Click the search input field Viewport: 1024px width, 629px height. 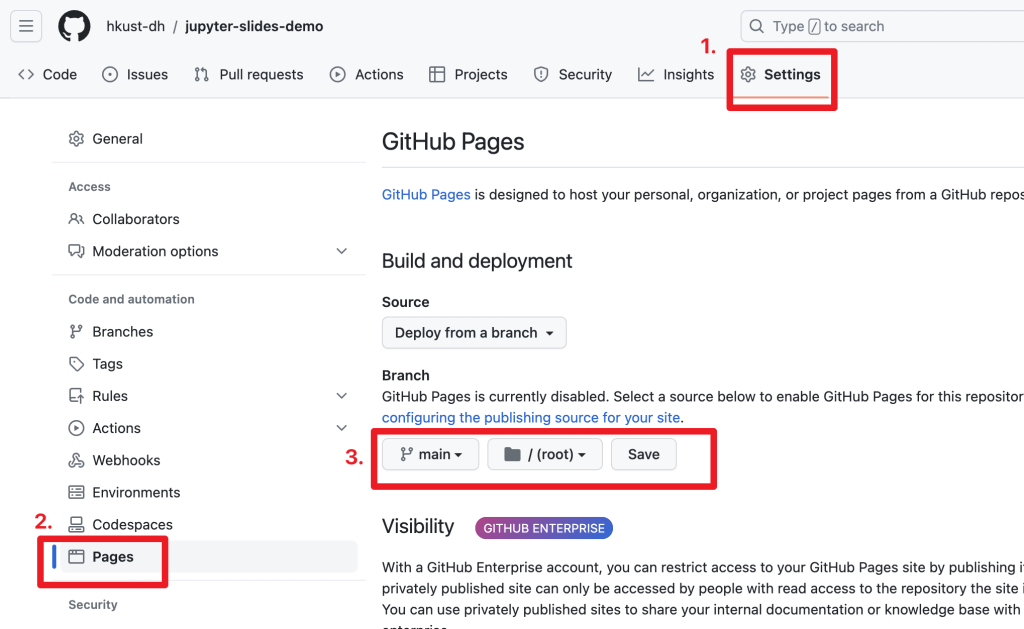[880, 27]
